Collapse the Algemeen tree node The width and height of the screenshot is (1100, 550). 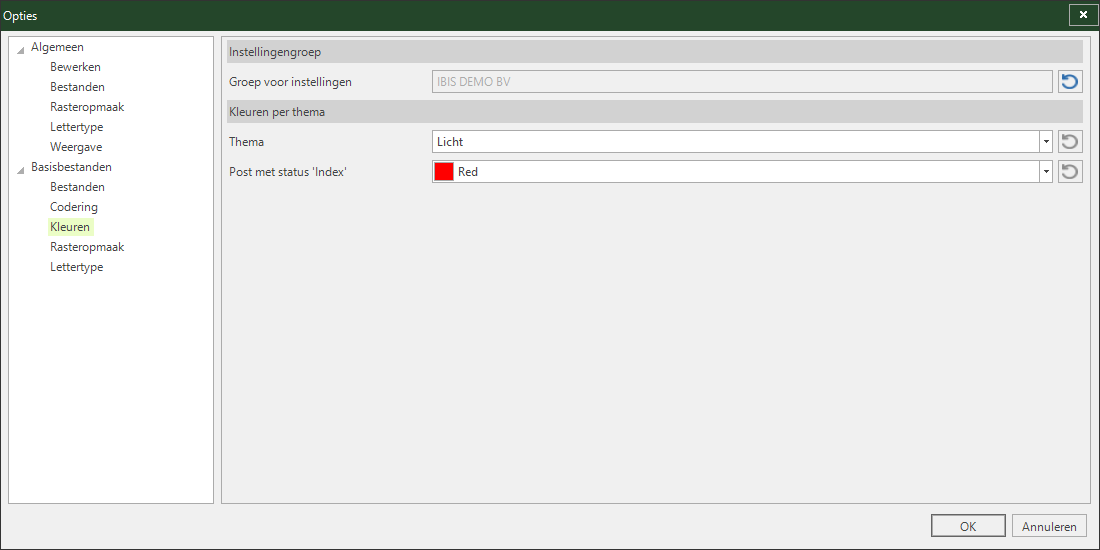(x=20, y=49)
